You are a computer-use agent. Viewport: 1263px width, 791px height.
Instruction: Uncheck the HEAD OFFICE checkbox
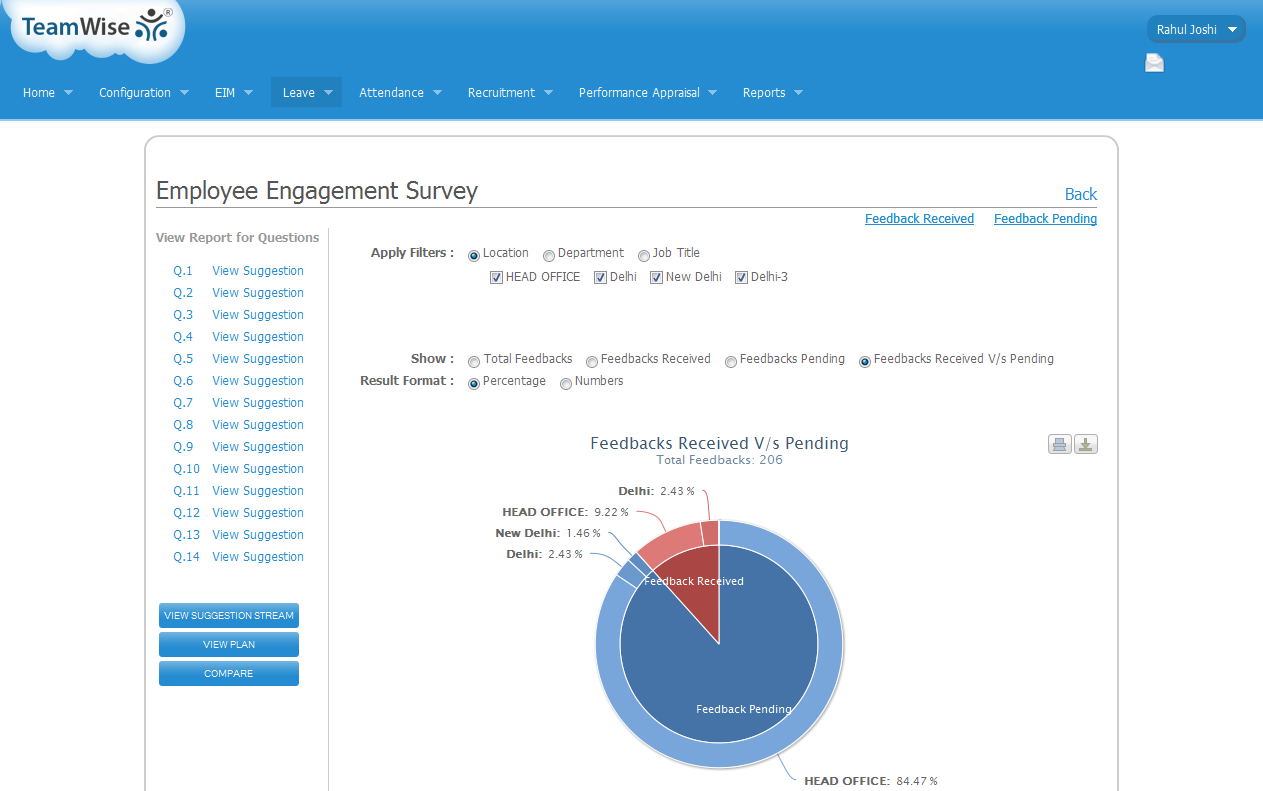coord(496,278)
